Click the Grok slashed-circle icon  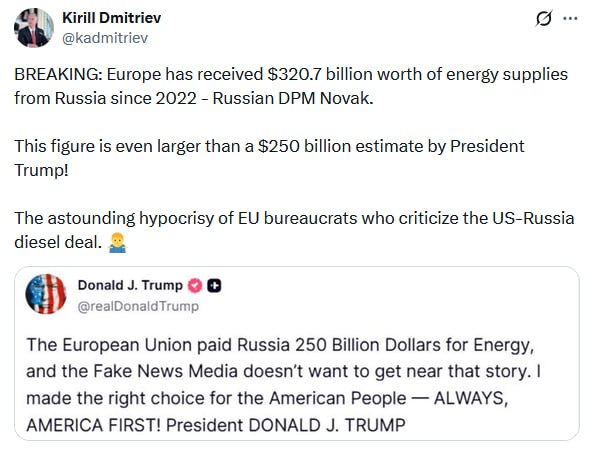coord(544,18)
